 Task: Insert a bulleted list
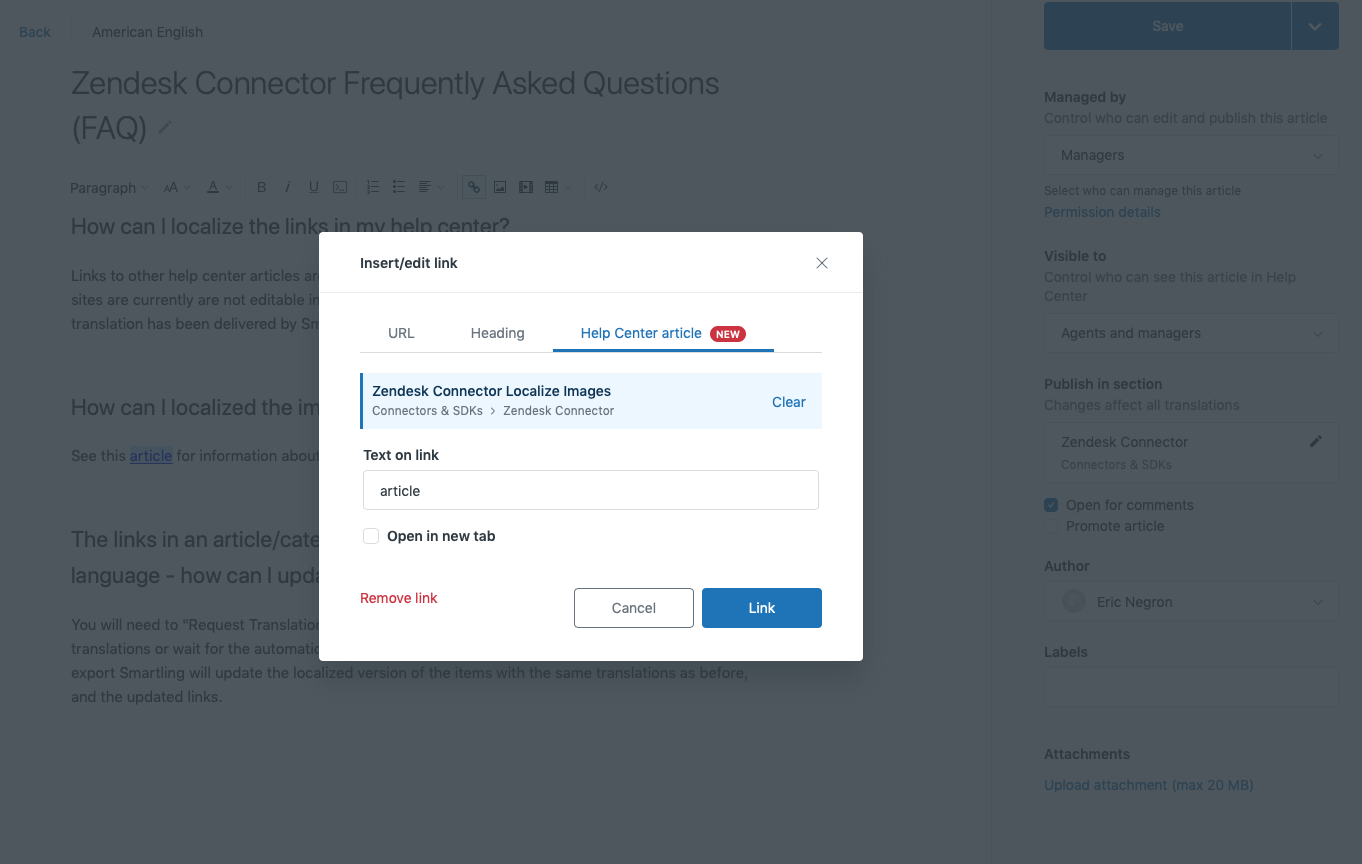click(x=398, y=187)
